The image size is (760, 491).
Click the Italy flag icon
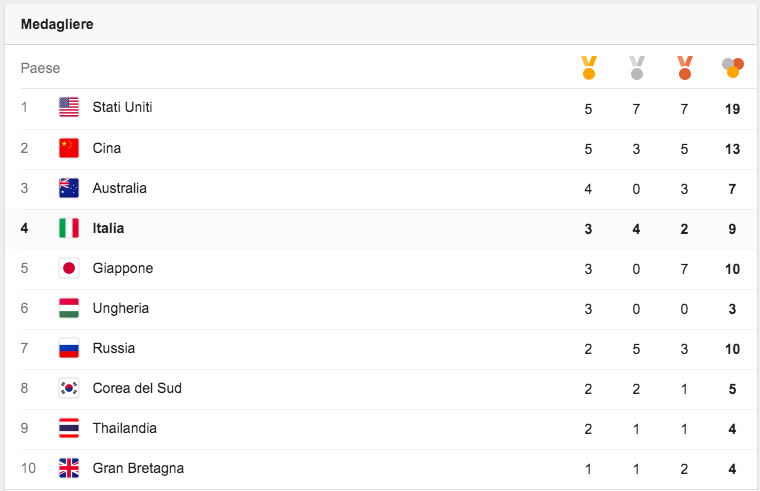pyautogui.click(x=69, y=228)
